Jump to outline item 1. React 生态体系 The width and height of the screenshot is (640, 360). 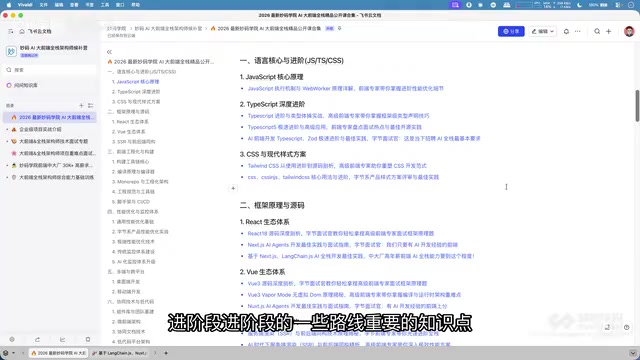click(130, 122)
